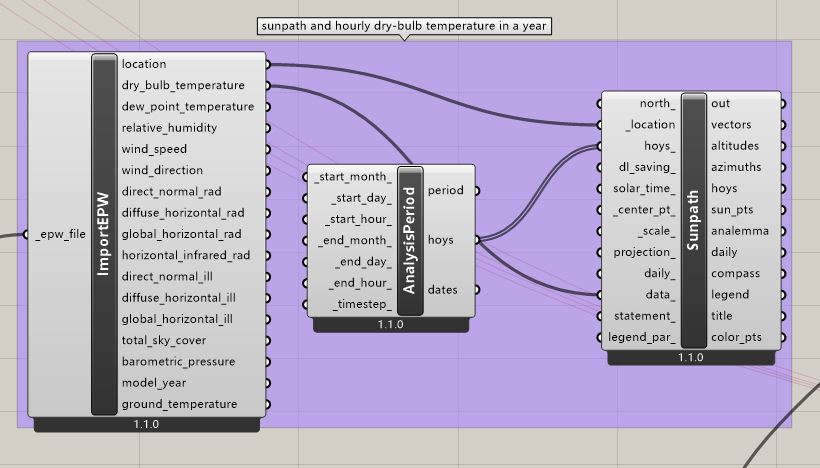Click _center_pt_ input
The image size is (820, 468).
pyautogui.click(x=644, y=210)
